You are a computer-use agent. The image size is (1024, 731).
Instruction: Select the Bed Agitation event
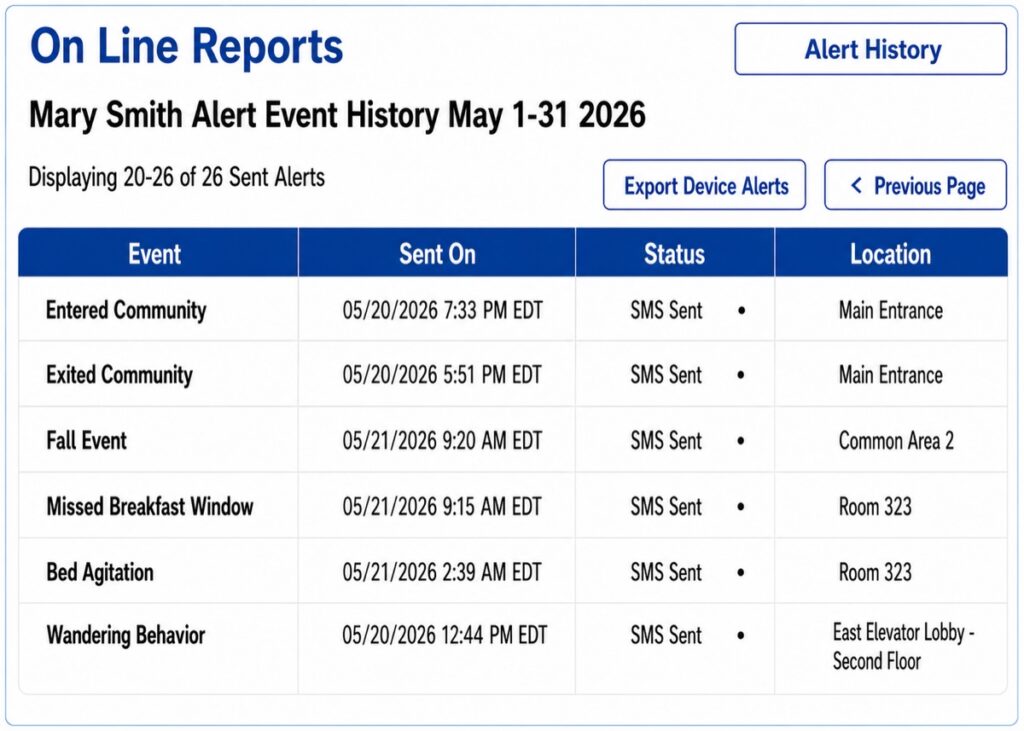coord(100,572)
